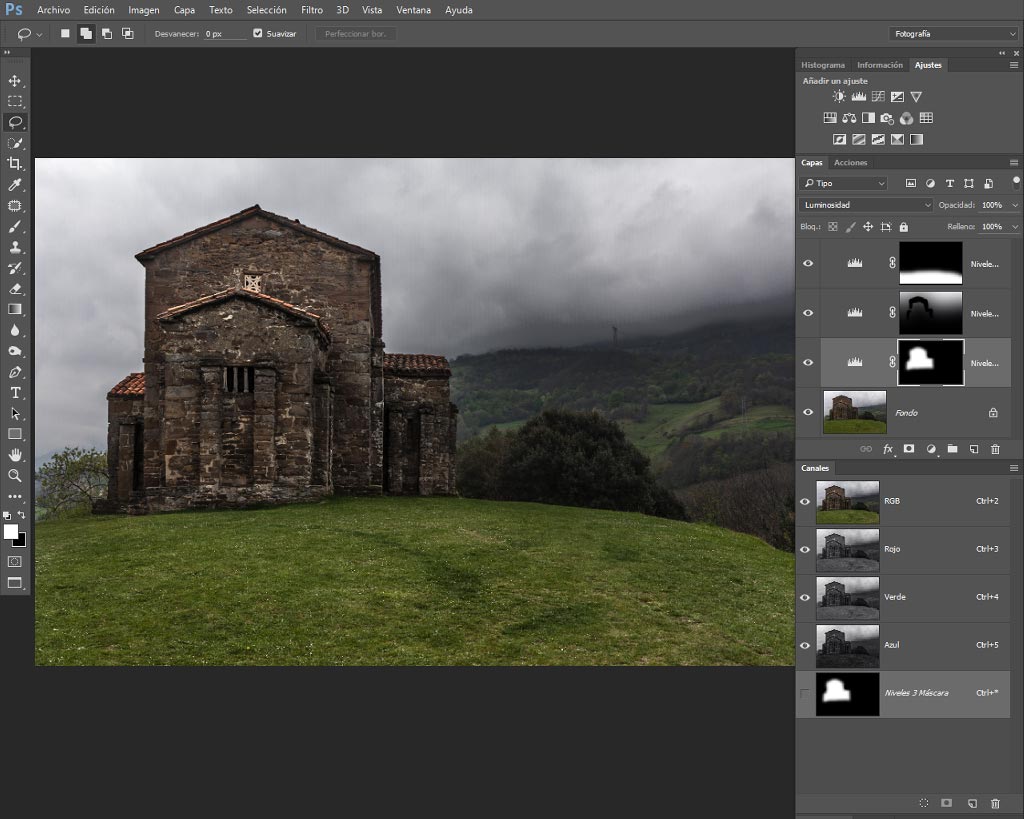Viewport: 1024px width, 819px height.
Task: Add a Levels adjustment from Ajustes panel
Action: coord(859,97)
